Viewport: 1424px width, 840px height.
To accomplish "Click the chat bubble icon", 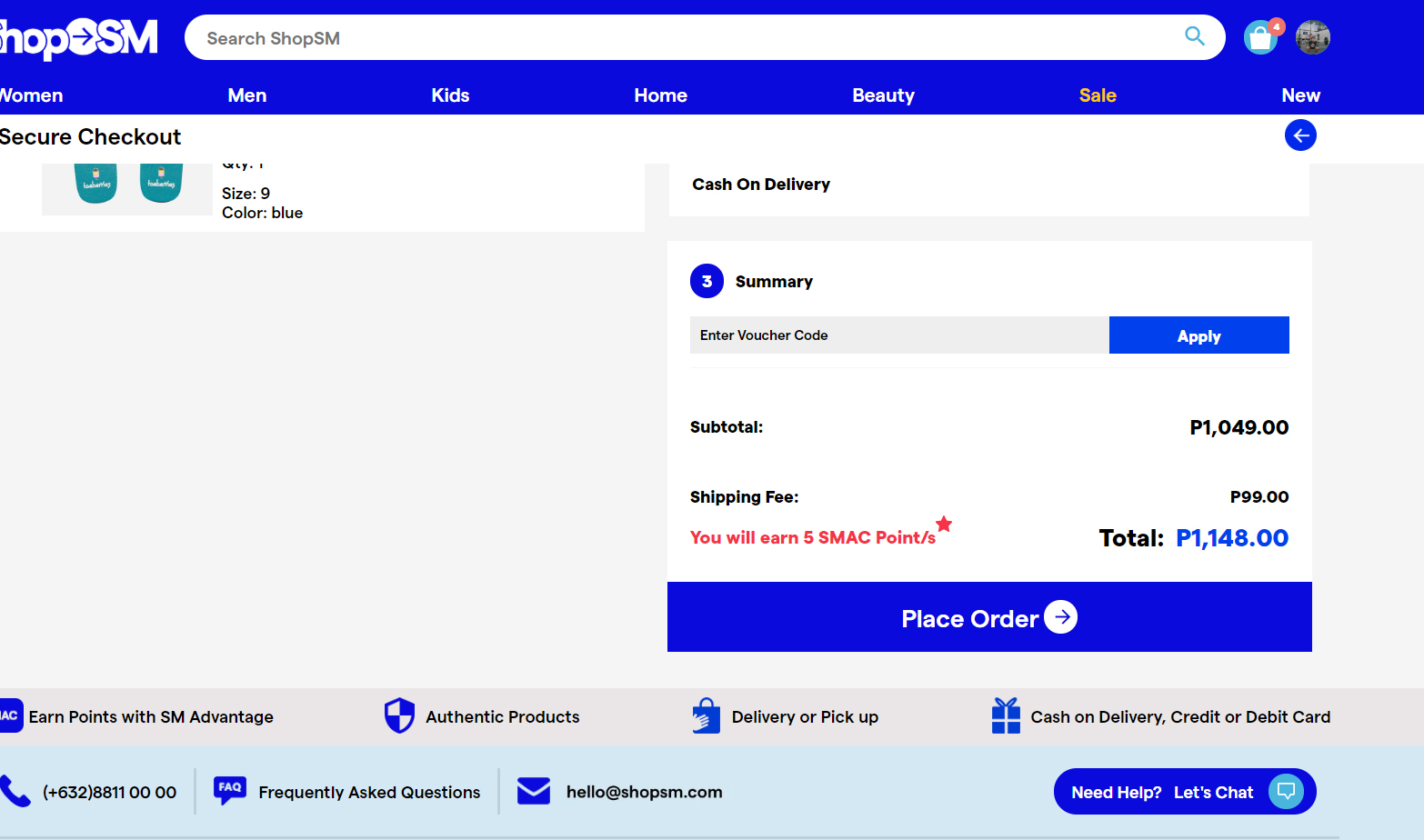I will pyautogui.click(x=1286, y=791).
